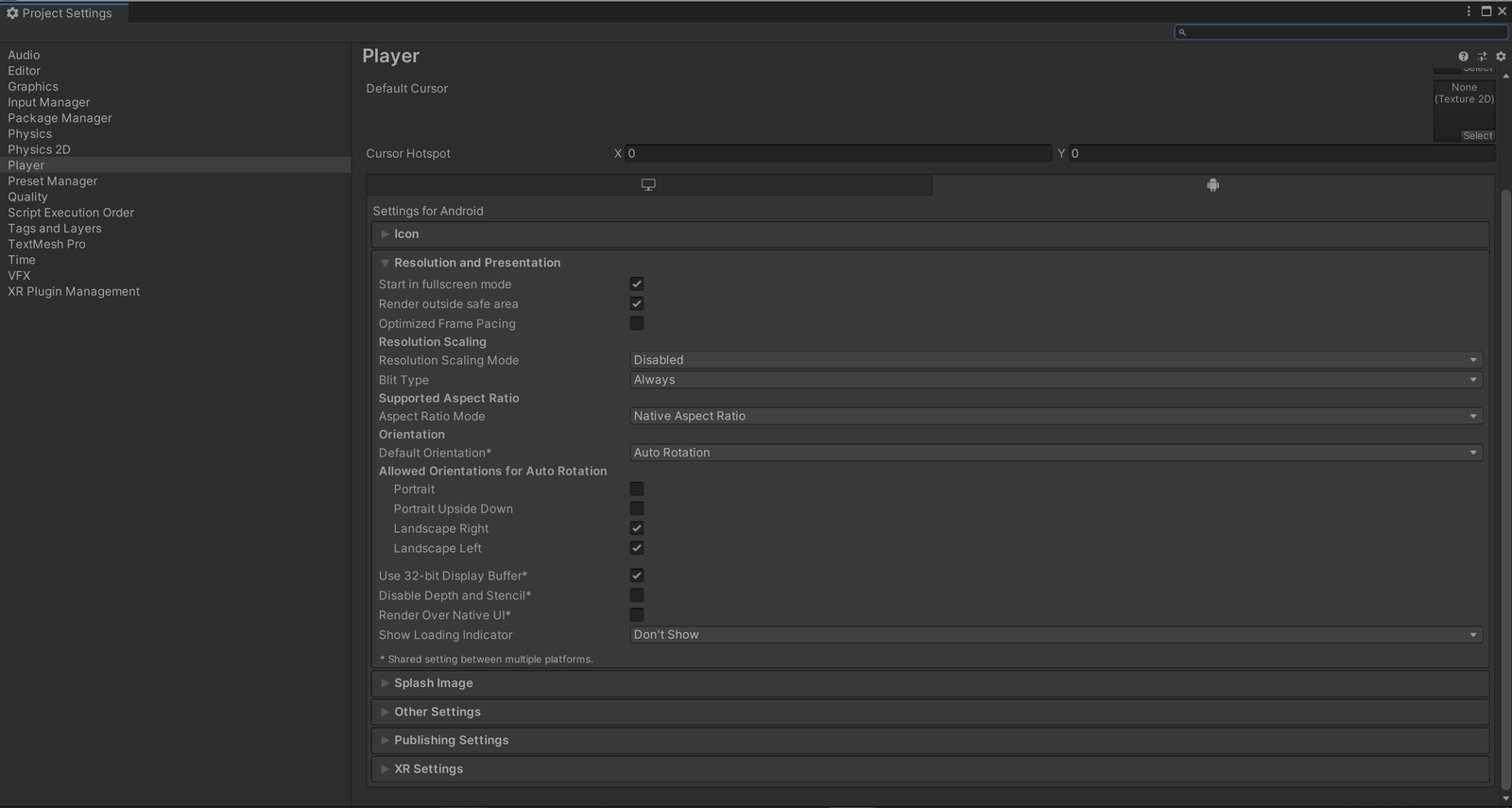Toggle Start in fullscreen mode checkbox
This screenshot has width=1512, height=808.
pos(637,284)
